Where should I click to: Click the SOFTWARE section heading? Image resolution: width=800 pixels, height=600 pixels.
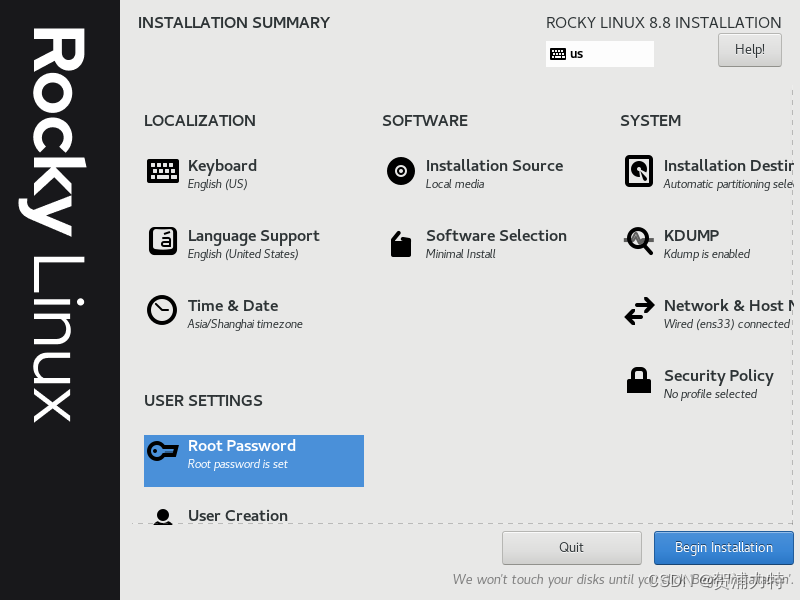[425, 121]
